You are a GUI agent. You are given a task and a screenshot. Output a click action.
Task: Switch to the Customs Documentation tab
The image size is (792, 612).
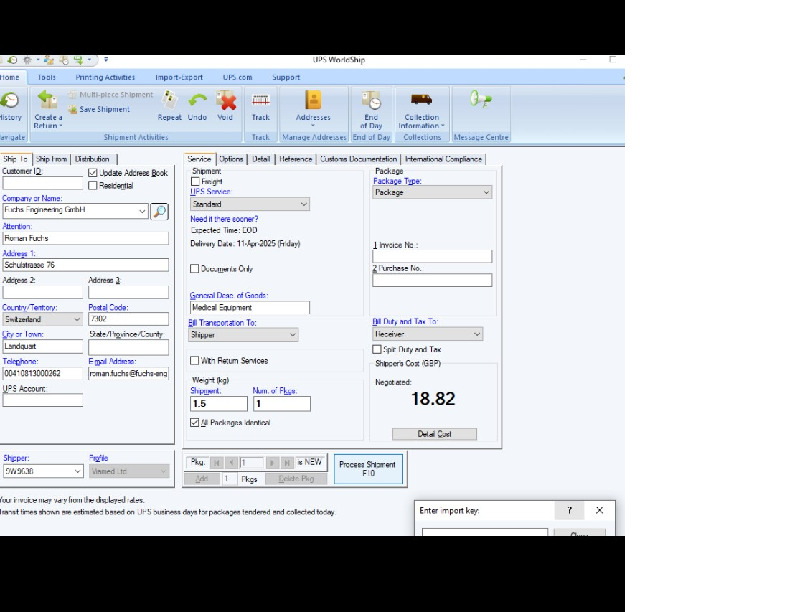point(358,159)
